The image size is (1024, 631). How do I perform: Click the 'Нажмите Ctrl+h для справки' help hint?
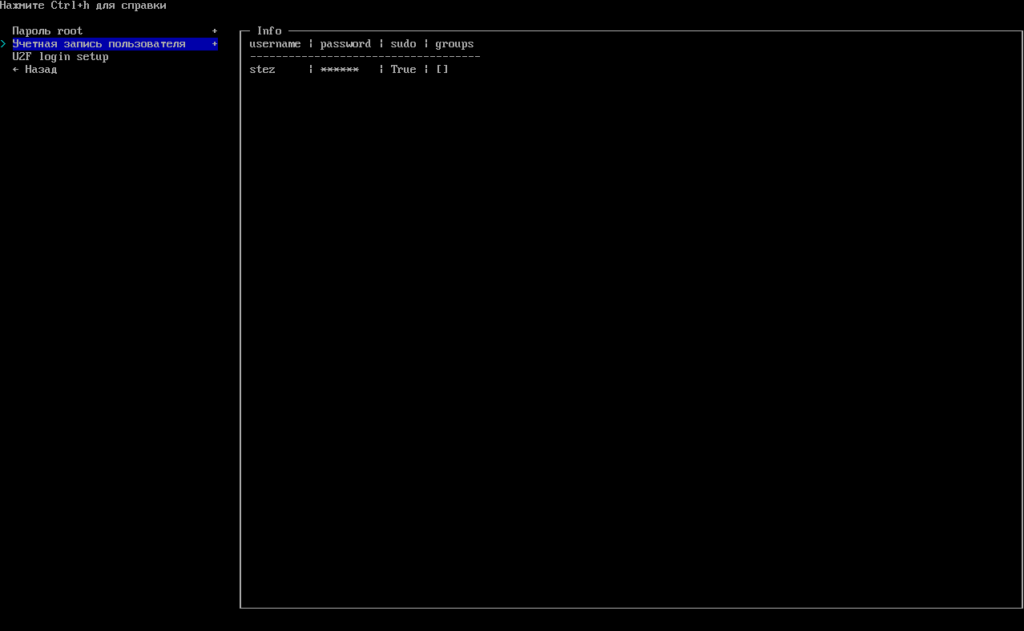point(83,6)
